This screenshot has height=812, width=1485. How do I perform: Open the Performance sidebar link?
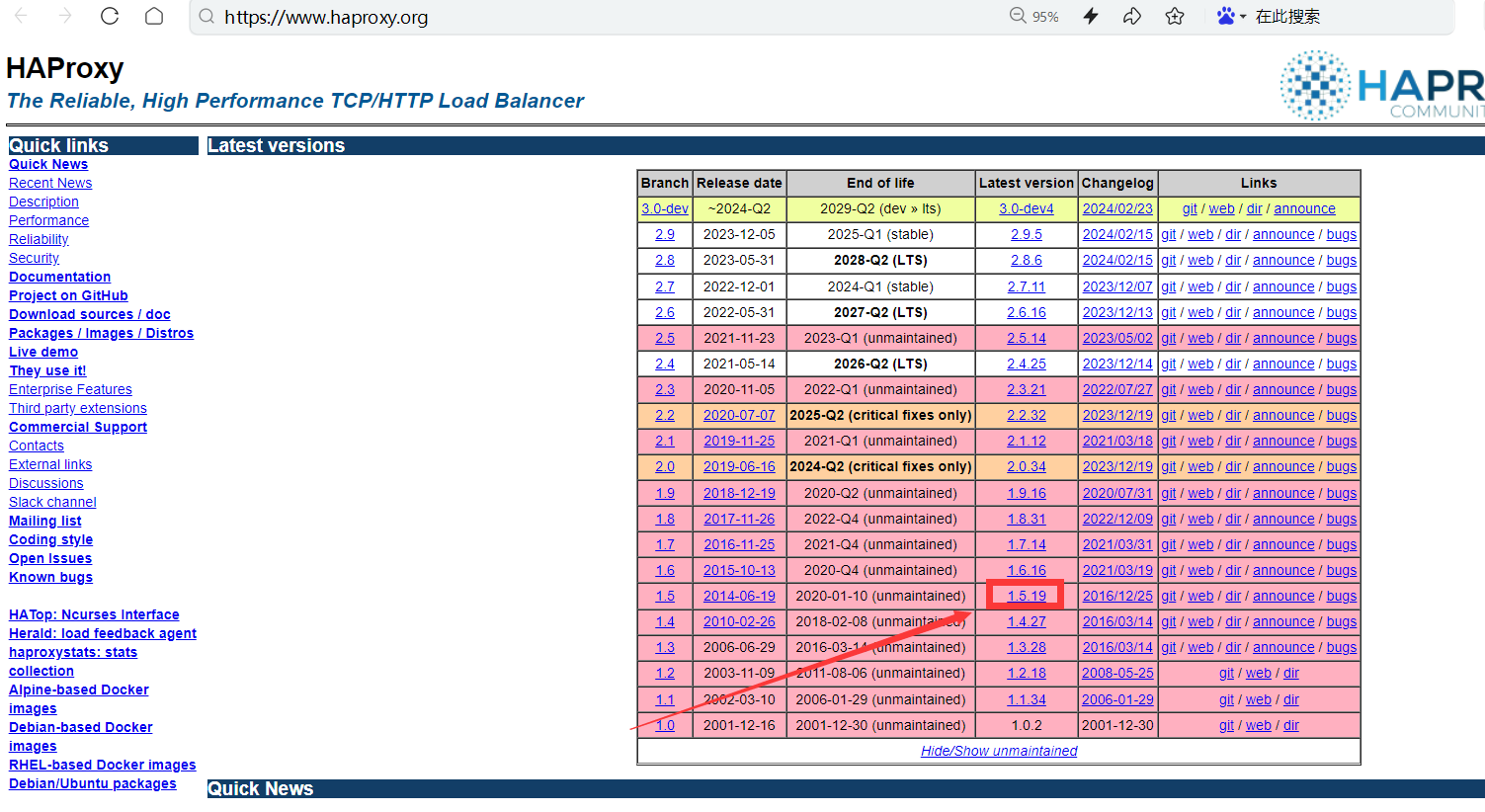48,220
